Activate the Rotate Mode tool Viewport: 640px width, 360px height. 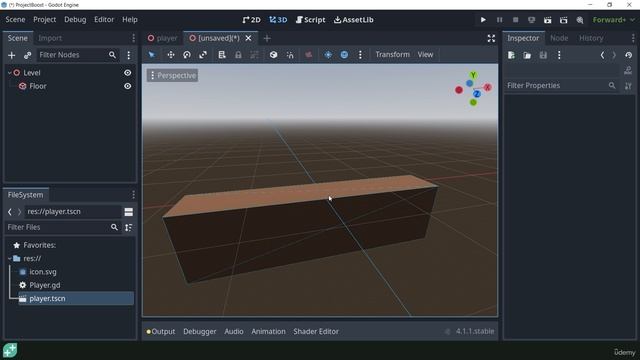click(x=187, y=55)
